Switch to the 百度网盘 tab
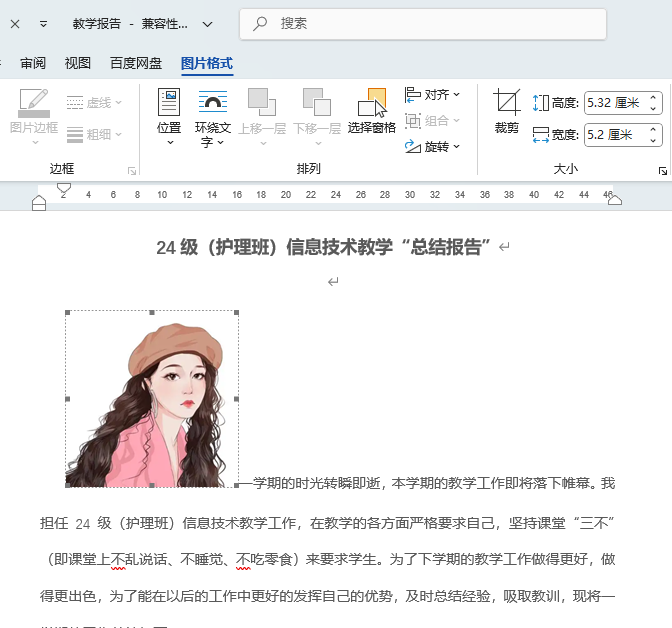 [136, 63]
